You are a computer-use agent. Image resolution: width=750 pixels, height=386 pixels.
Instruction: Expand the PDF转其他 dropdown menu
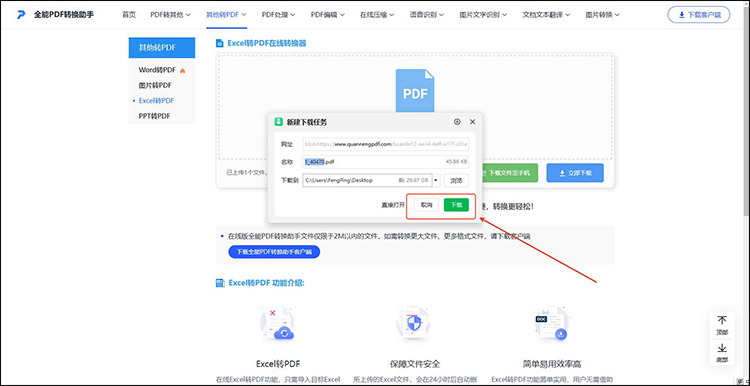tap(170, 15)
